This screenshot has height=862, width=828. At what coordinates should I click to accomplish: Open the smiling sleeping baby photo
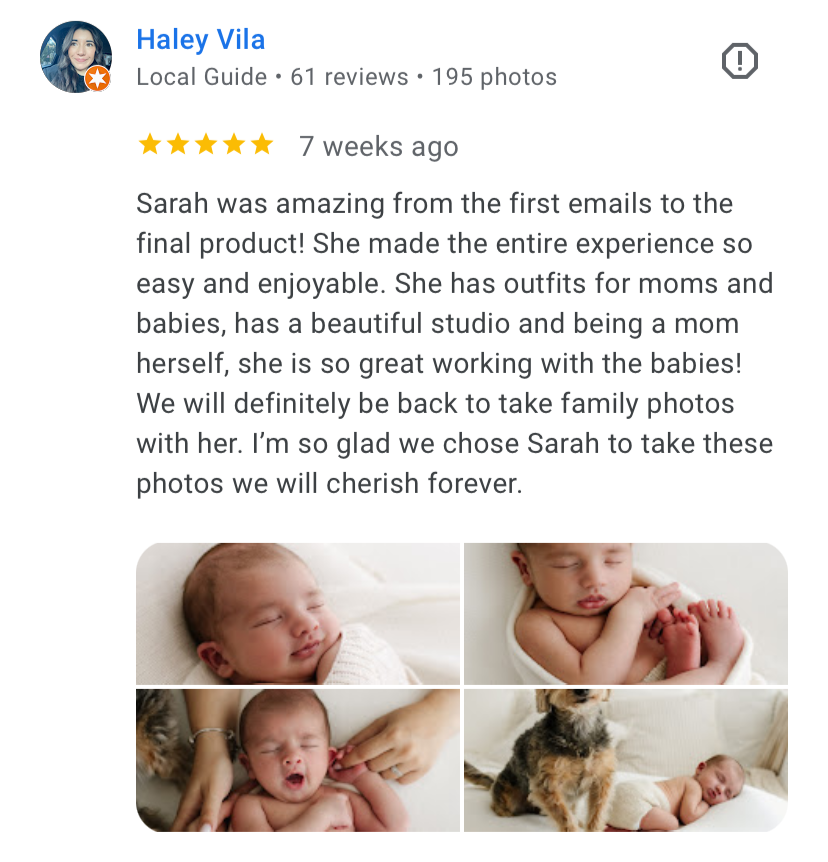(298, 614)
